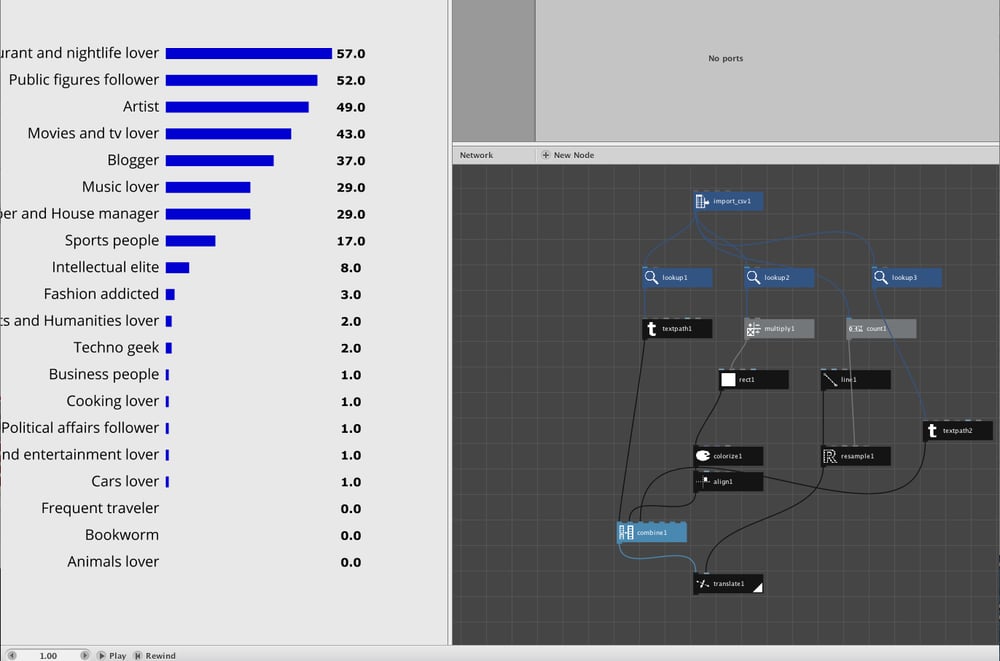Viewport: 1000px width, 661px height.
Task: Click the bar for Public figures follower
Action: coord(242,80)
